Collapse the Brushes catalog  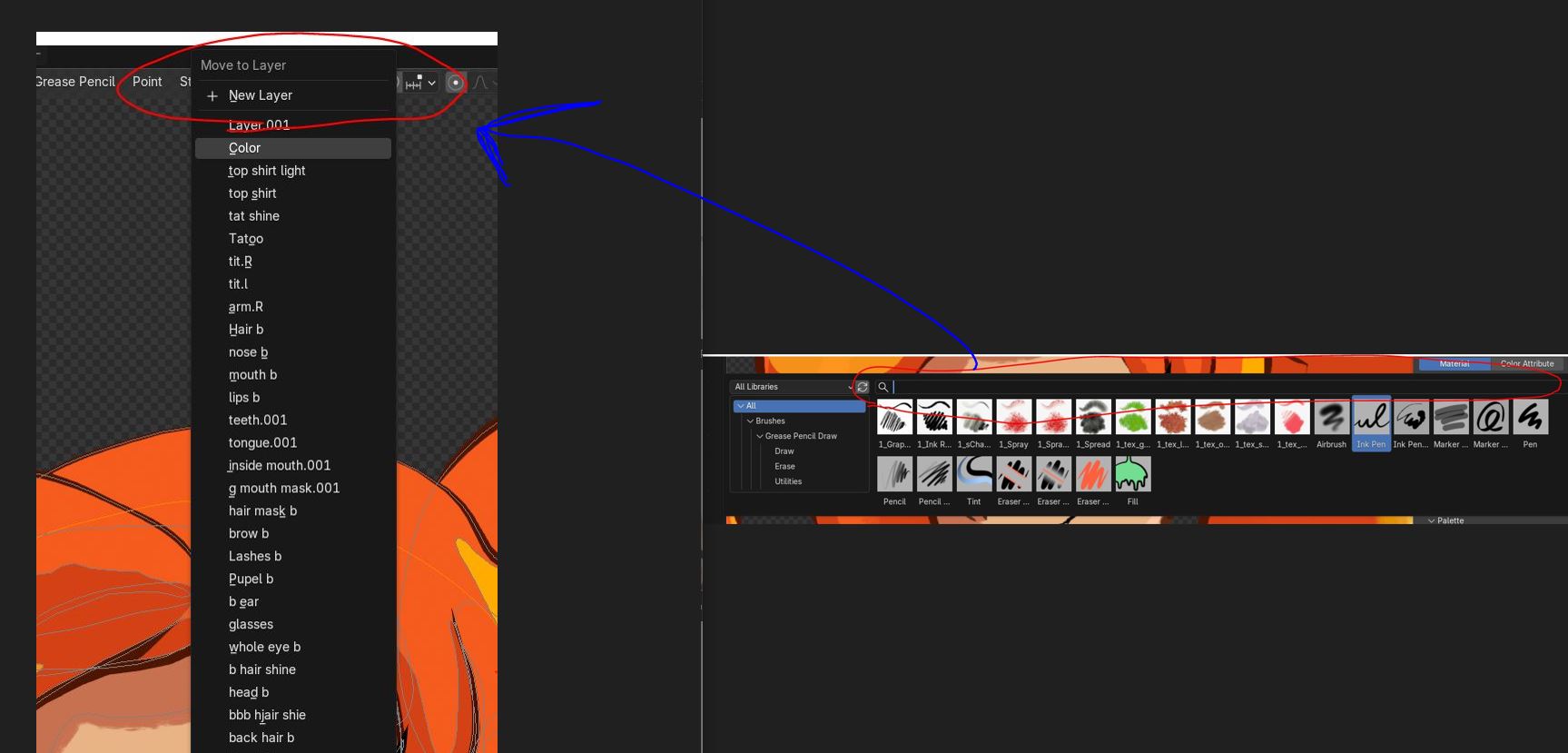click(x=750, y=421)
